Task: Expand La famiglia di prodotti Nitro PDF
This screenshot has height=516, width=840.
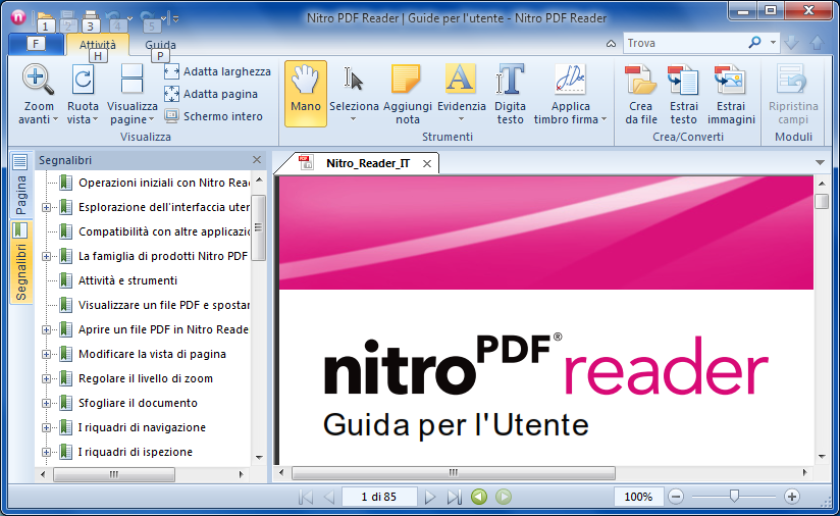Action: point(47,256)
